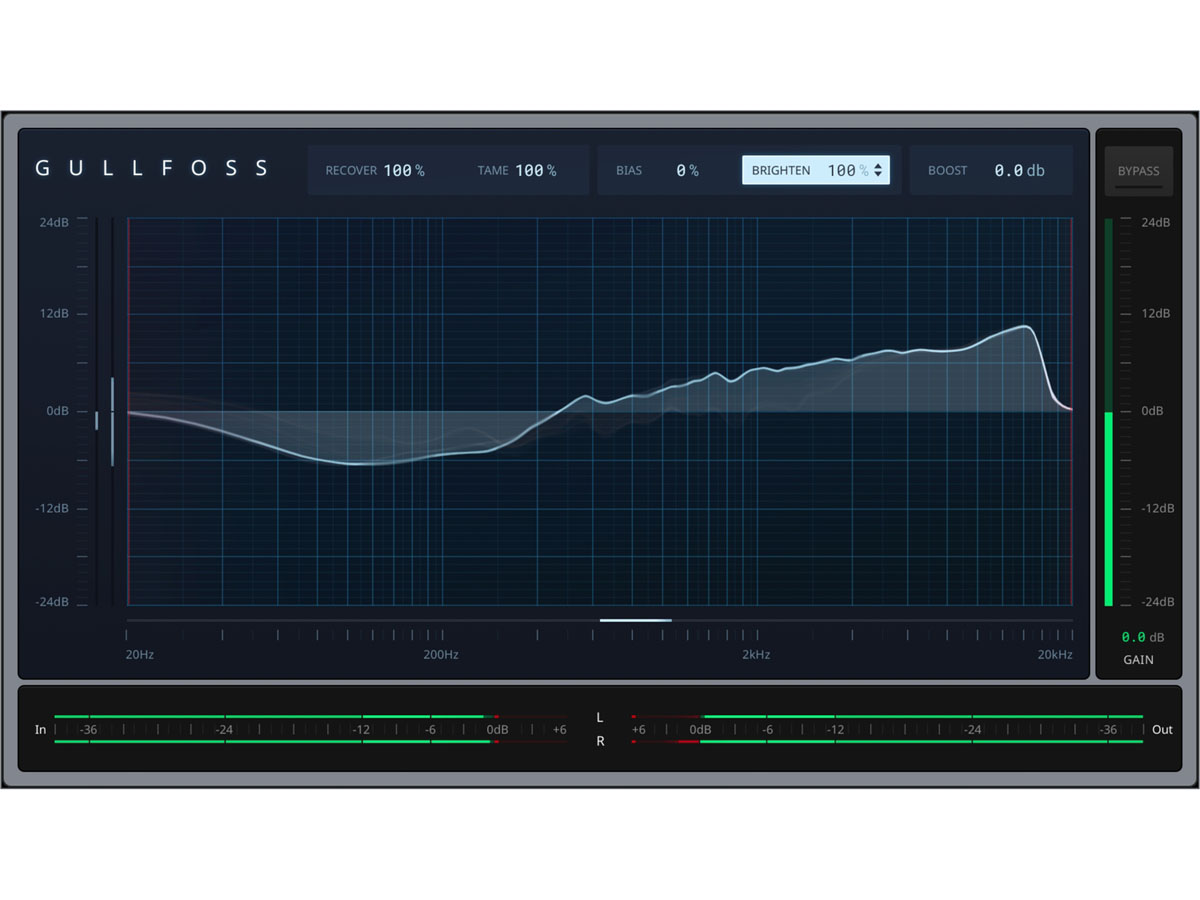Click the BRIGHTEN stepper arrows
1200x900 pixels.
pos(878,171)
